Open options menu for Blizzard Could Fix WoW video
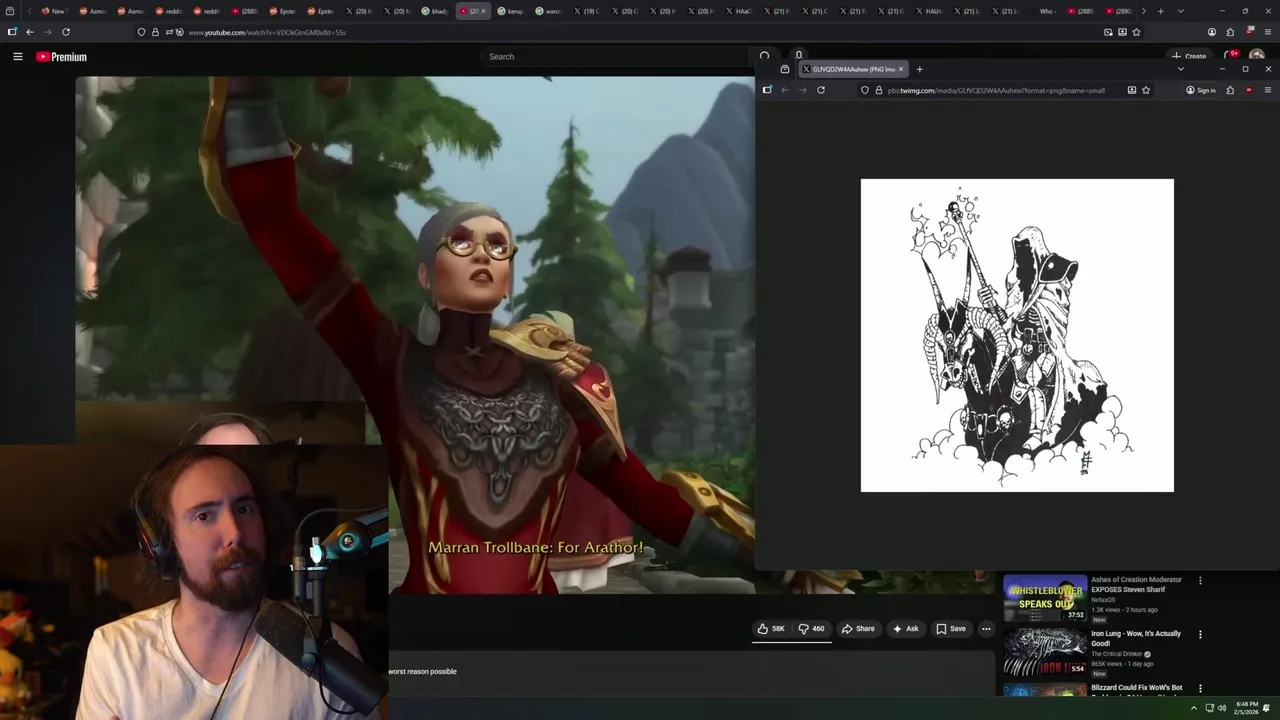This screenshot has height=720, width=1280. 1200,688
